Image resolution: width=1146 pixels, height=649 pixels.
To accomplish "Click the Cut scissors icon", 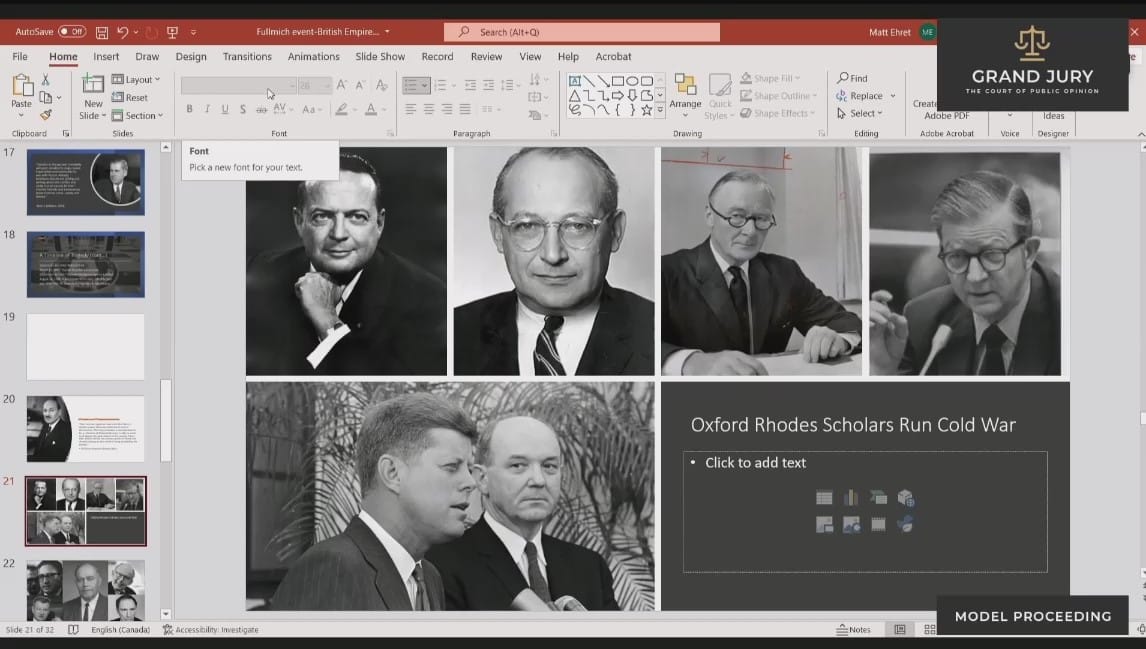I will (46, 79).
